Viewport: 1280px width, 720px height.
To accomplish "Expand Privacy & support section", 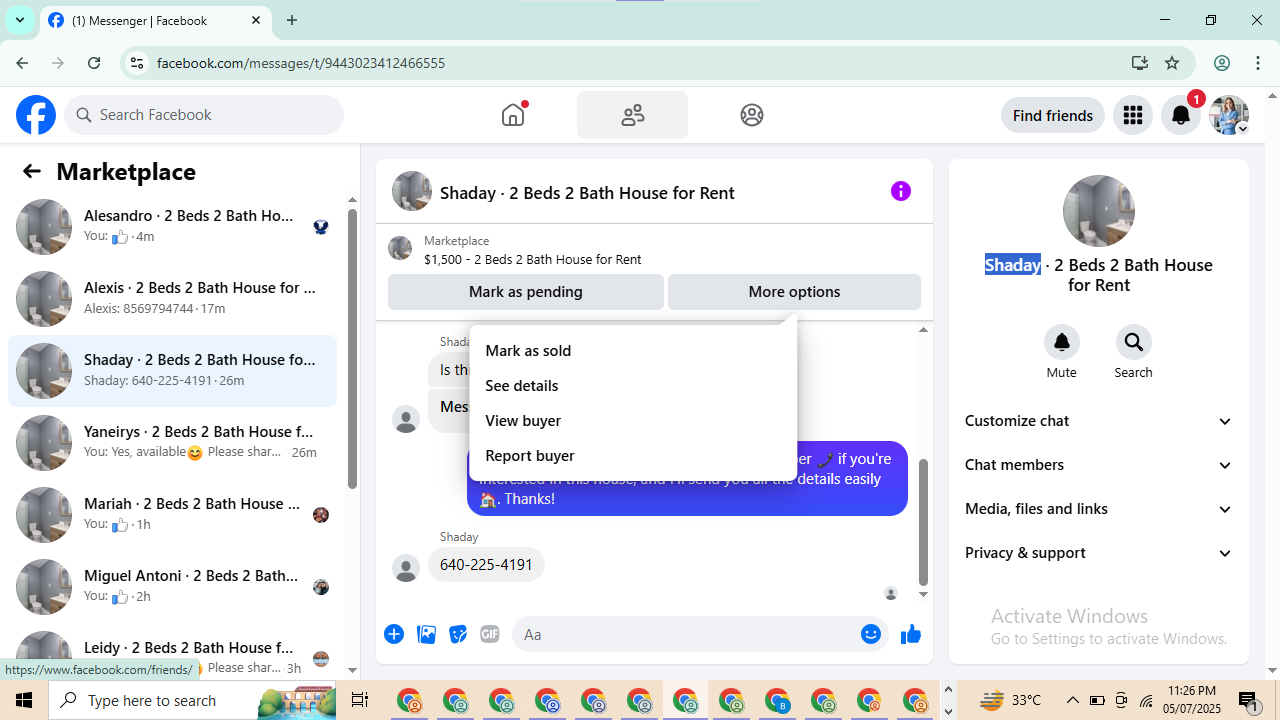I will pos(1099,553).
